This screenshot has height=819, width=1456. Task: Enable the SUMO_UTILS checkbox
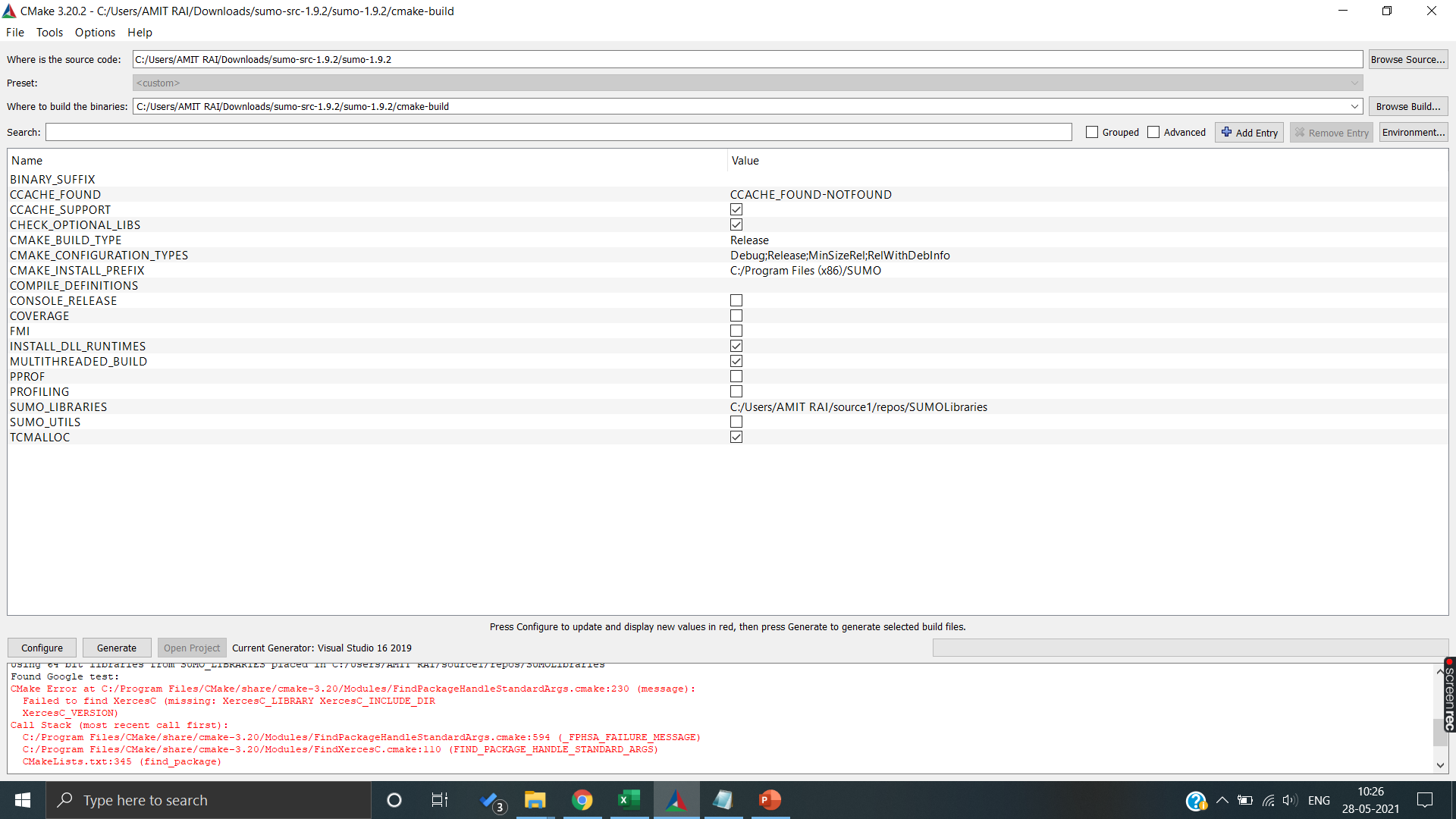pos(736,422)
